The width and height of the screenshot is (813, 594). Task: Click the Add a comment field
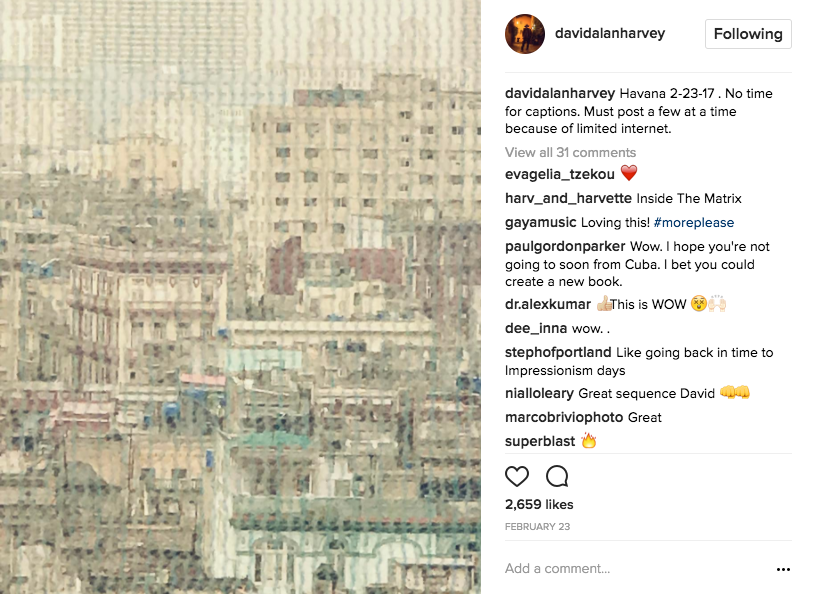tap(638, 569)
